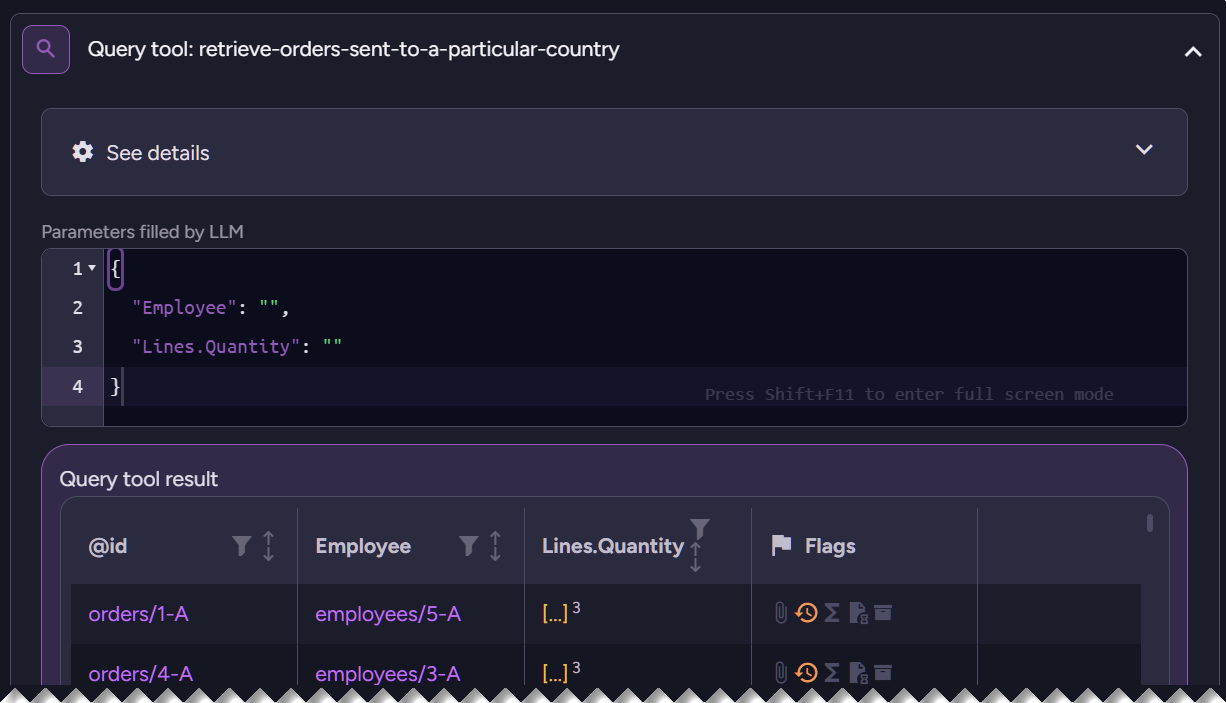Click the Query tool result heading
The height and width of the screenshot is (703, 1226).
[139, 479]
